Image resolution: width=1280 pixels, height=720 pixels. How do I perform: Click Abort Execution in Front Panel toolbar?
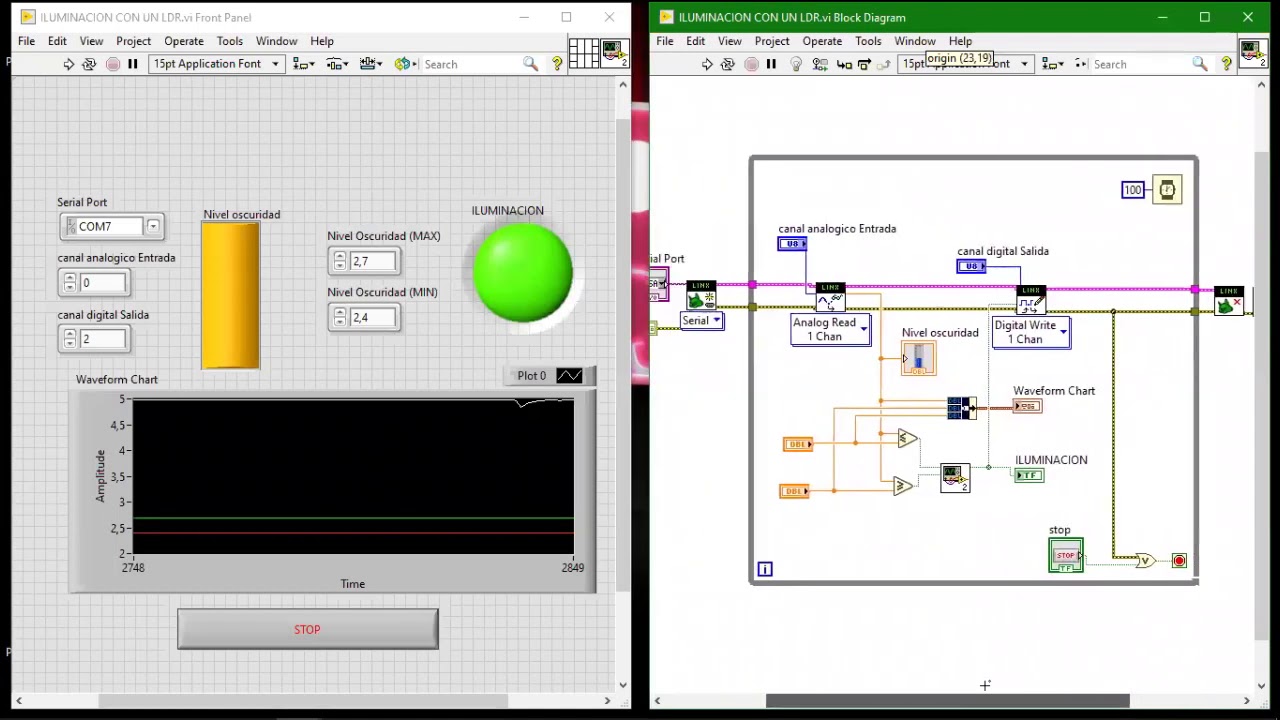coord(112,64)
